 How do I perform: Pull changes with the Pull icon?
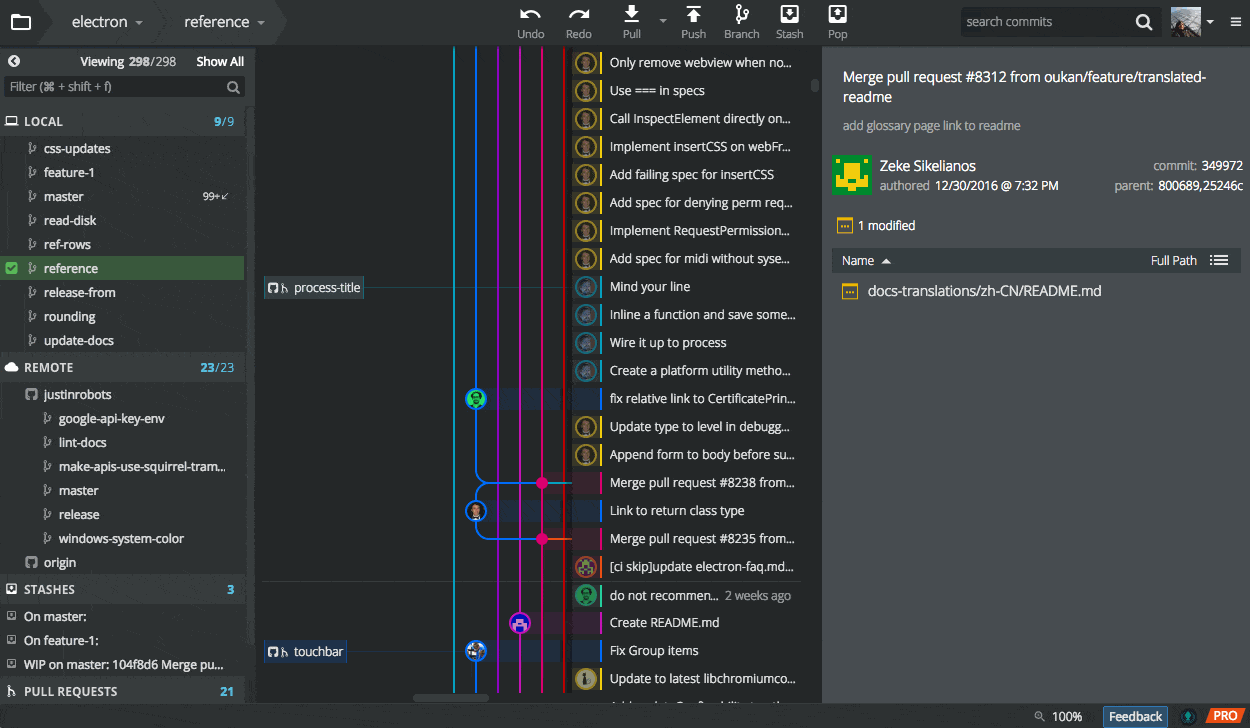click(632, 14)
